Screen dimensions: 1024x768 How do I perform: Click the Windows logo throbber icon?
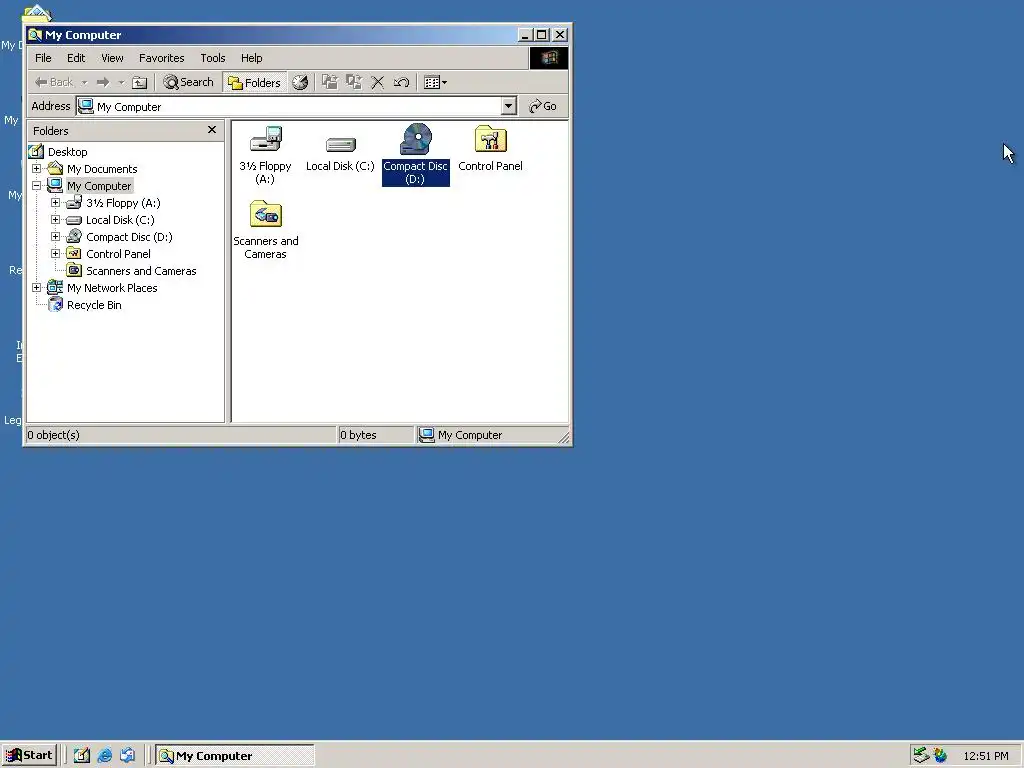coord(549,58)
